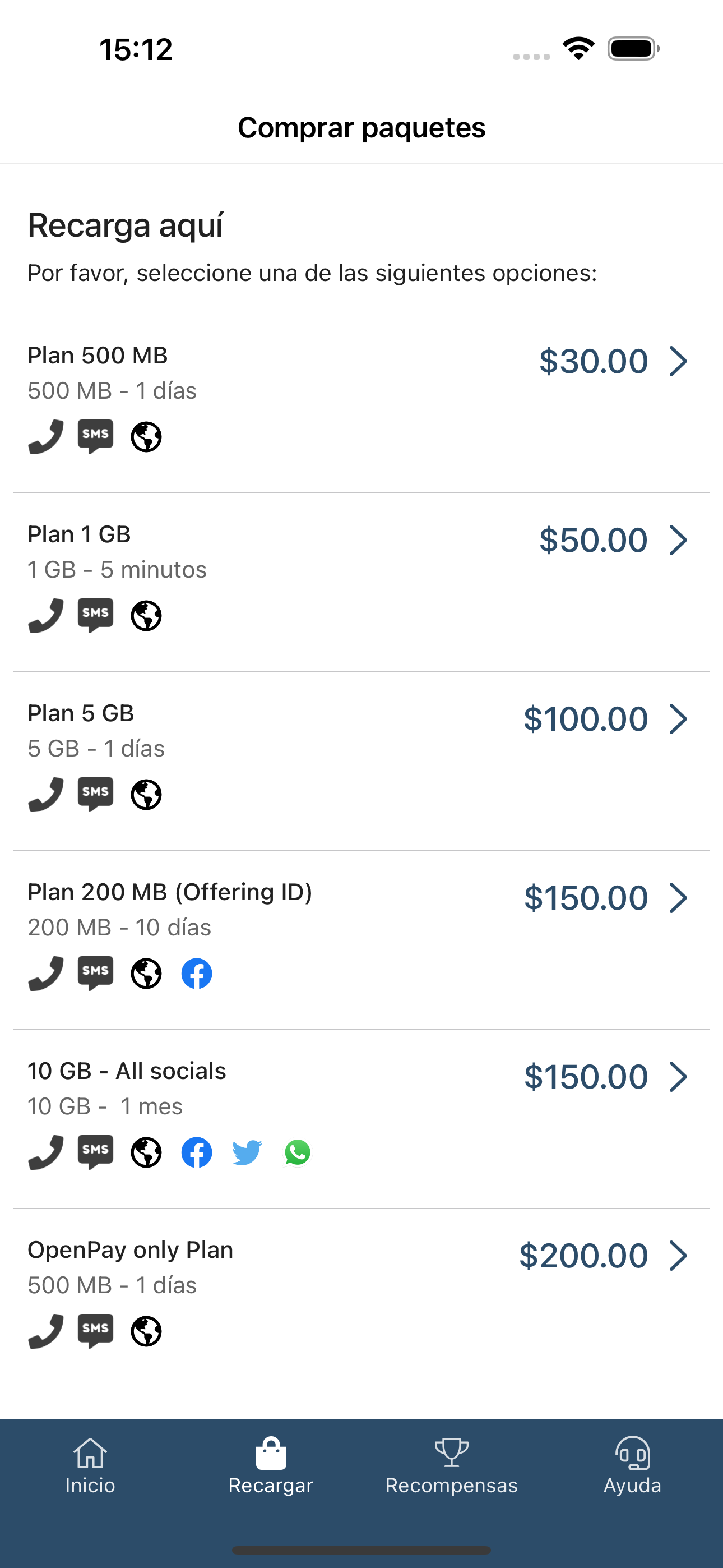Image resolution: width=723 pixels, height=1568 pixels.
Task: Select the $100.00 price for Plan 5 GB
Action: point(586,719)
